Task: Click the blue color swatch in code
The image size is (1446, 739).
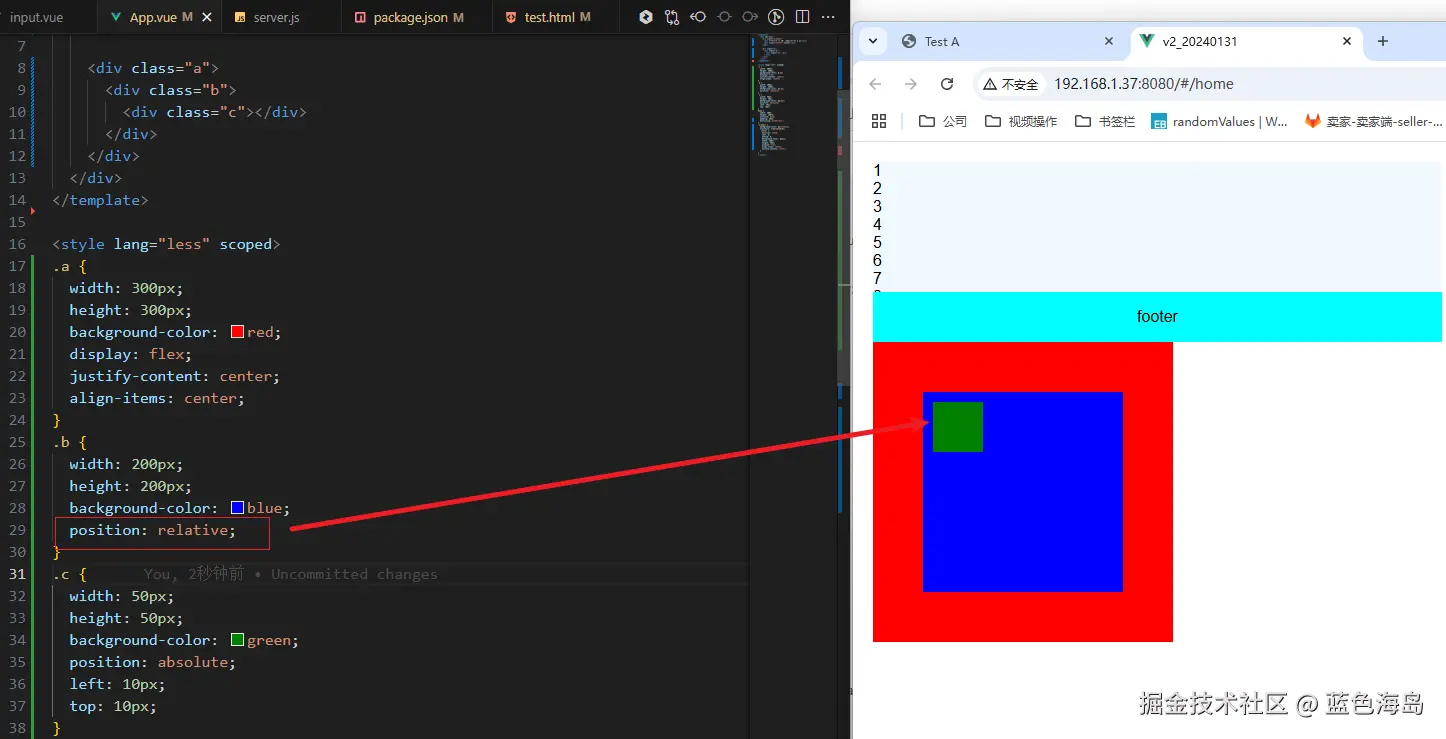Action: pyautogui.click(x=237, y=508)
